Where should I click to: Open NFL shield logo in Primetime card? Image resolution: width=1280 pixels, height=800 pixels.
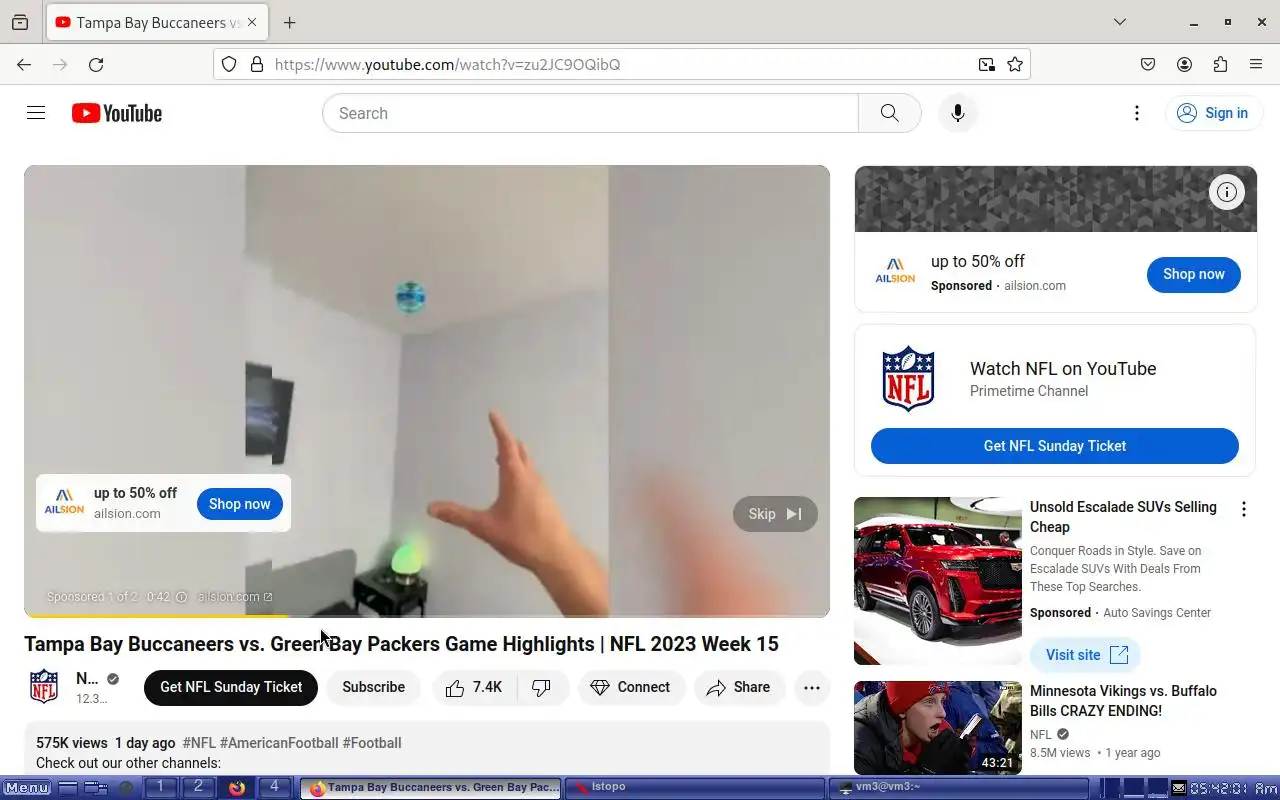908,379
